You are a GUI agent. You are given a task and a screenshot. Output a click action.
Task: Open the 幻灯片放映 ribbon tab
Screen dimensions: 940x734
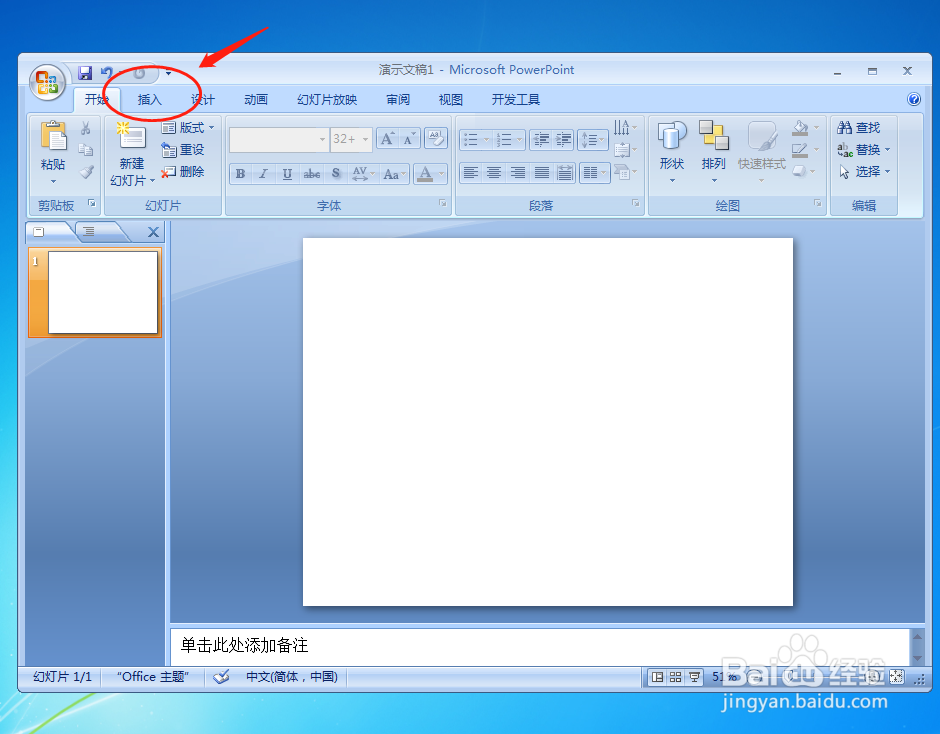(x=327, y=100)
